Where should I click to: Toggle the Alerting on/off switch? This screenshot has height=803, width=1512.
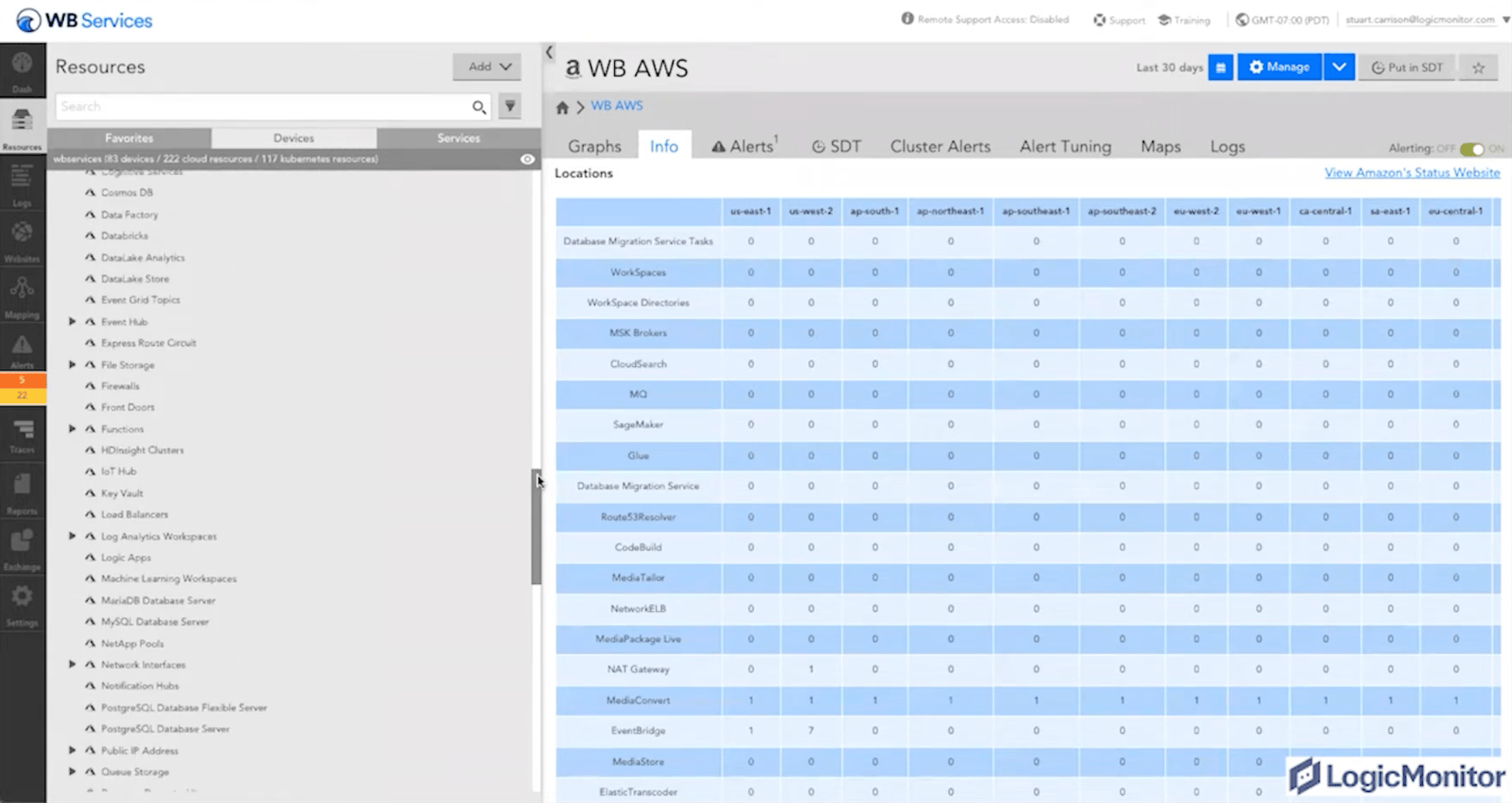point(1472,149)
